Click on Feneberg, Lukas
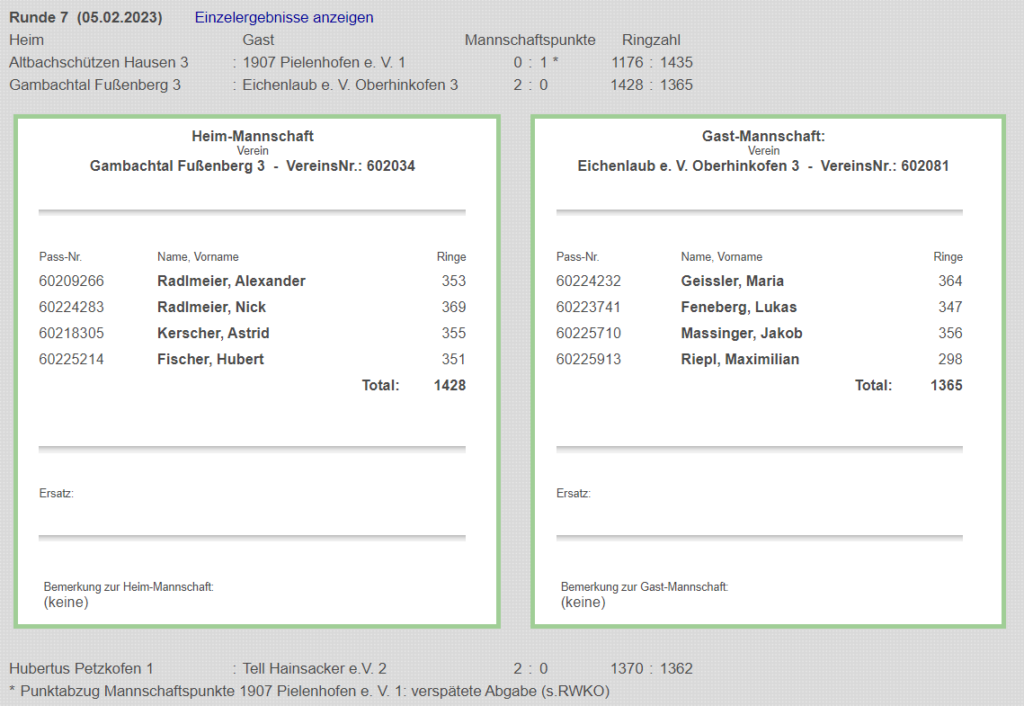 tap(738, 307)
